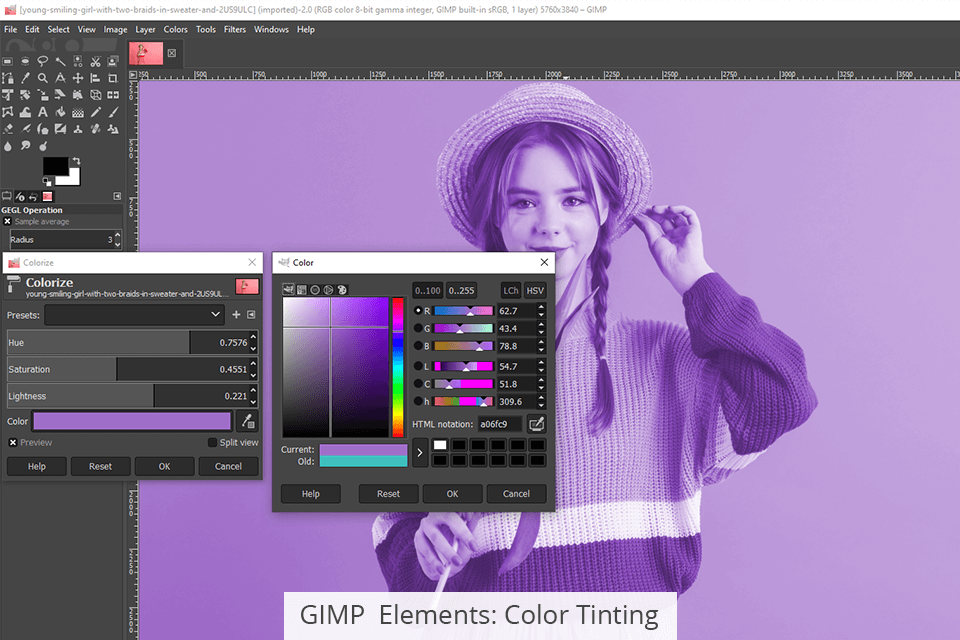Open the Layer menu
960x640 pixels.
[x=145, y=29]
